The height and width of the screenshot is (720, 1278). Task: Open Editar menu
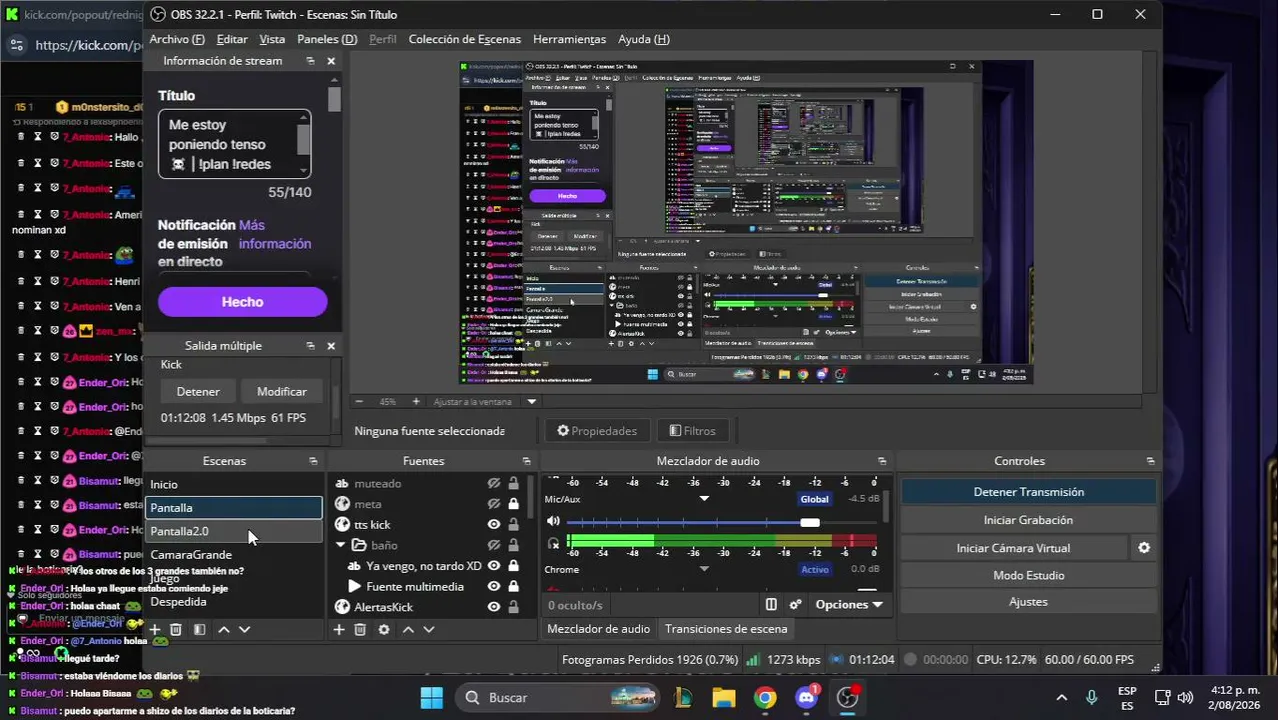pos(232,39)
